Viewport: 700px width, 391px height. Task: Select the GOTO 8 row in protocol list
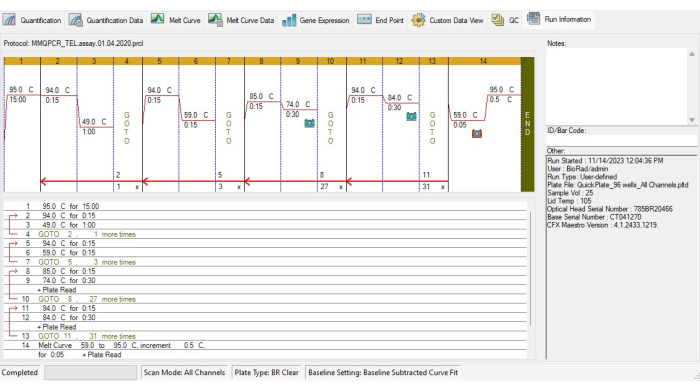point(265,299)
